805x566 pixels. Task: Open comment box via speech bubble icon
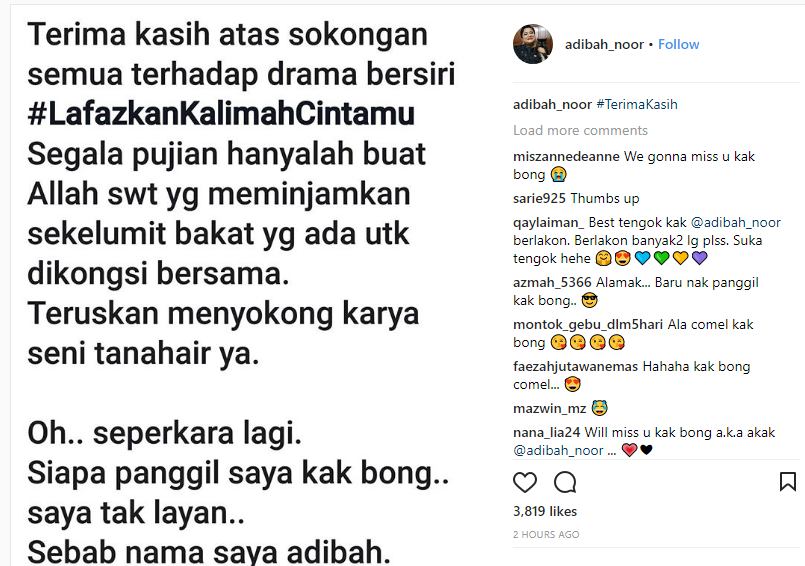point(565,482)
